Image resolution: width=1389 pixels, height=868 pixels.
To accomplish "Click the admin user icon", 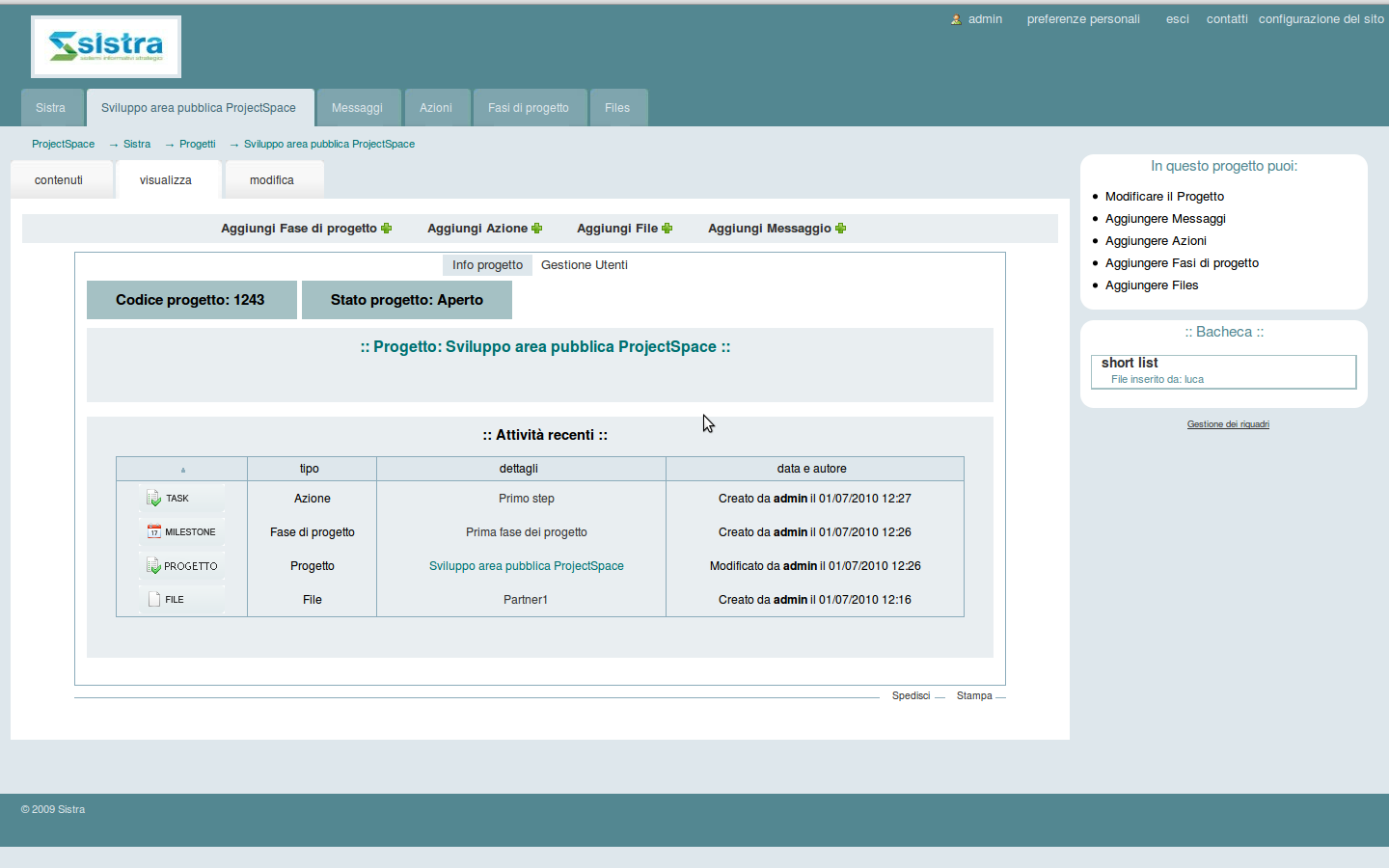I will click(x=956, y=19).
